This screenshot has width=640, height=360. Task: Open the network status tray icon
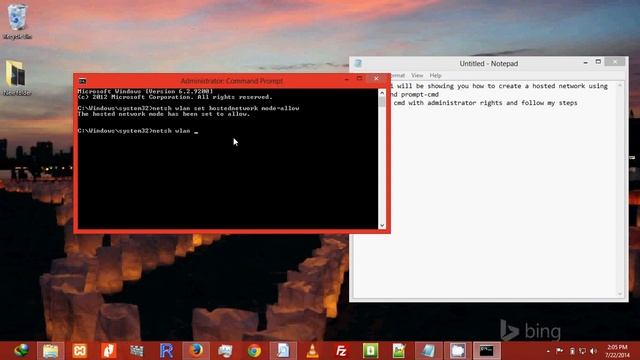(x=582, y=351)
